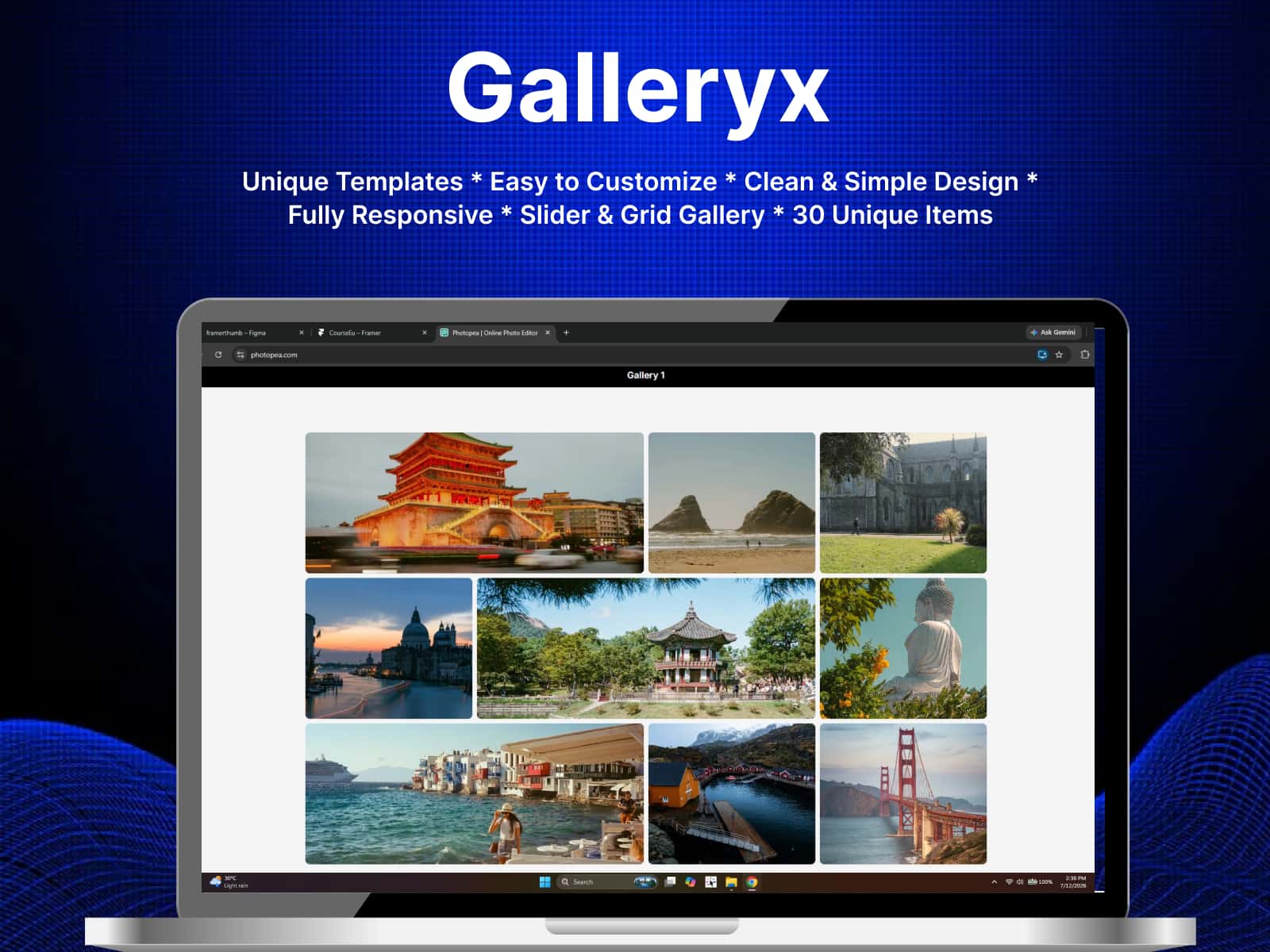Open File Explorer from the taskbar
This screenshot has height=952, width=1270.
coord(731,882)
